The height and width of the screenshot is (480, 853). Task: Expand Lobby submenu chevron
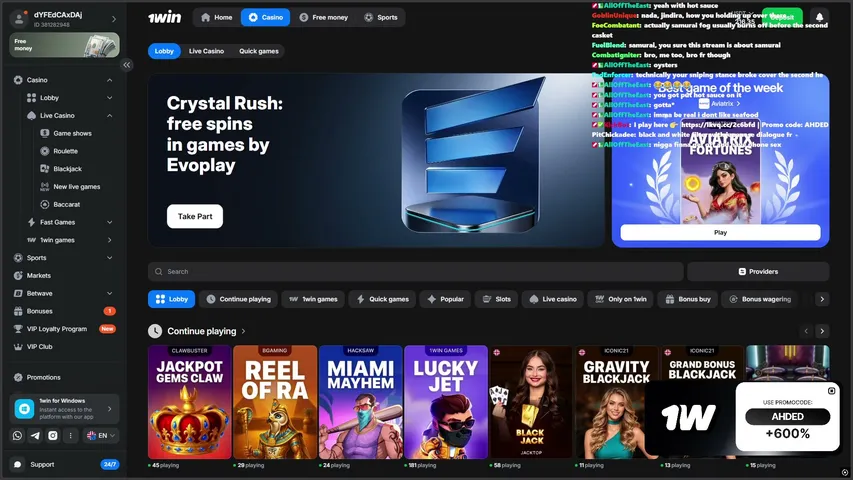pyautogui.click(x=110, y=98)
